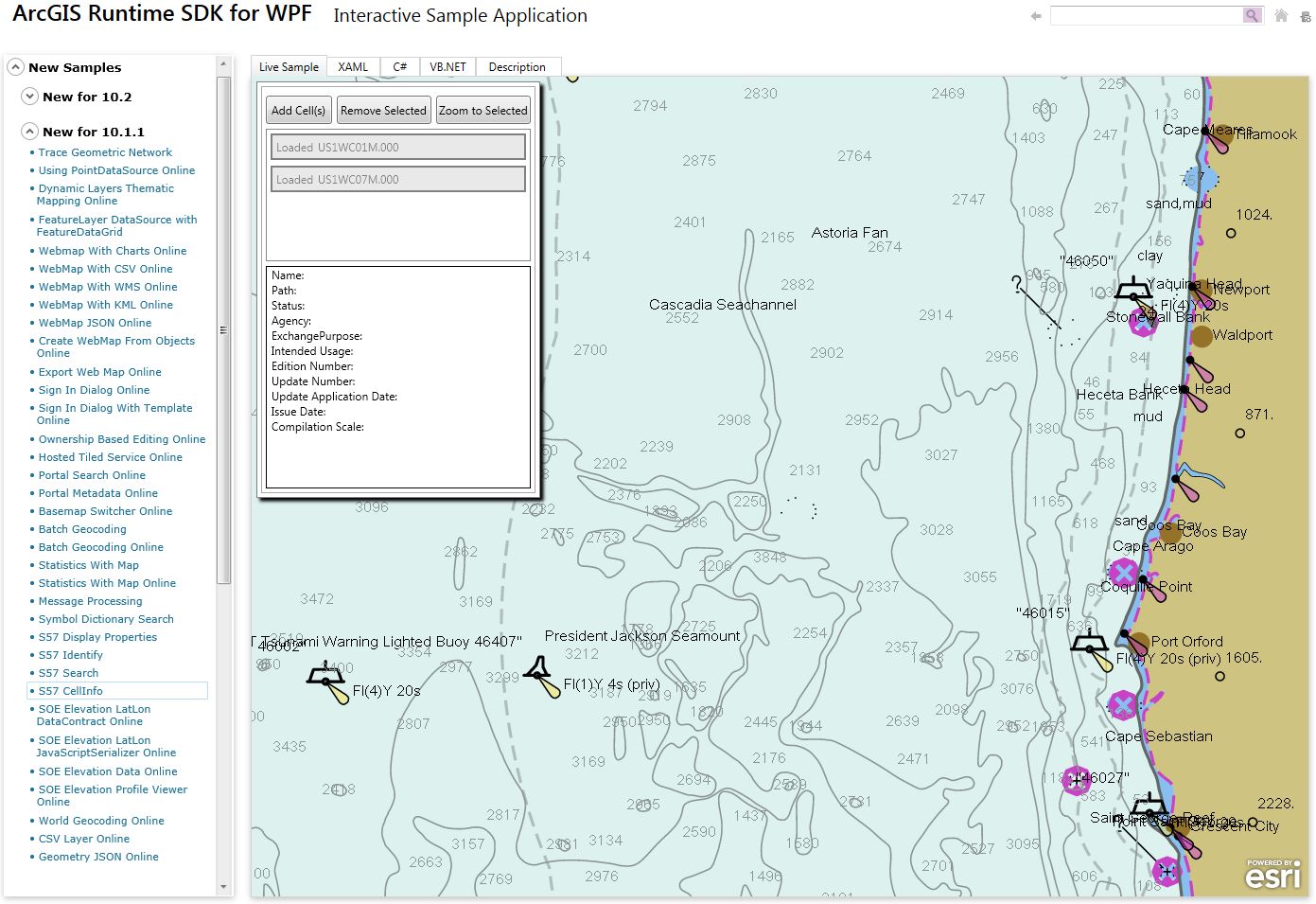
Task: Open the Statistics With Map sample
Action: tap(88, 565)
